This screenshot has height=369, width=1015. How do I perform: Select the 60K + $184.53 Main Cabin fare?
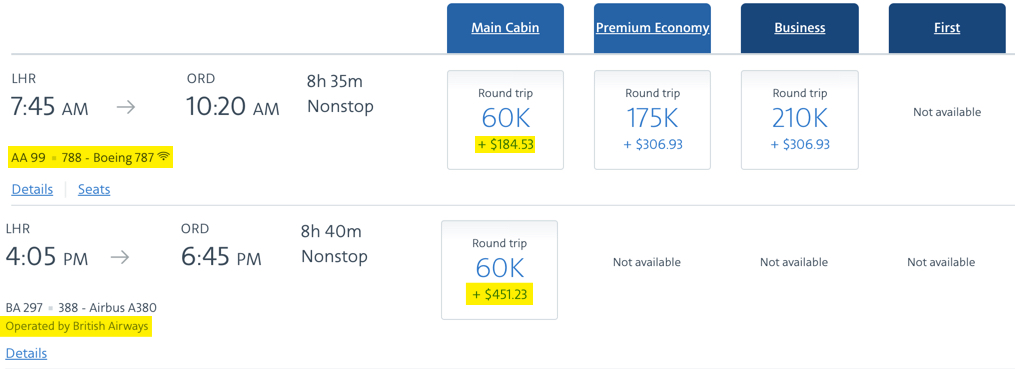click(x=505, y=120)
